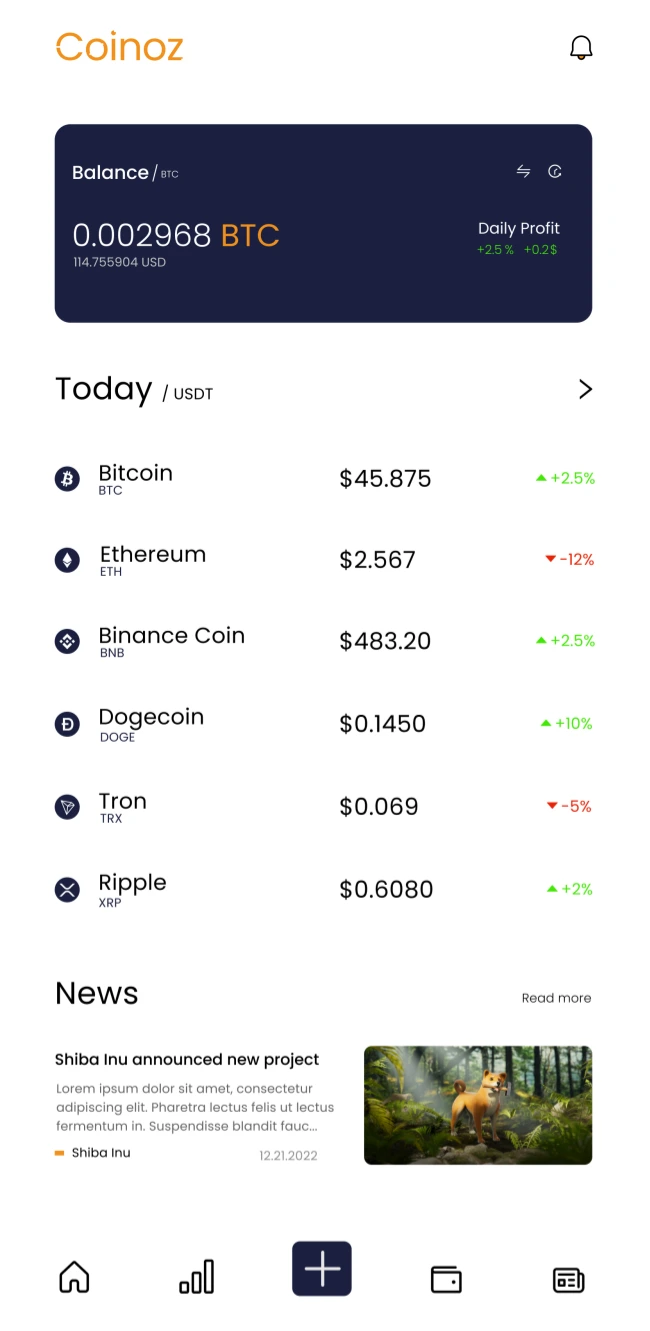650x1331 pixels.
Task: Switch to the charts statistics tab
Action: [196, 1277]
